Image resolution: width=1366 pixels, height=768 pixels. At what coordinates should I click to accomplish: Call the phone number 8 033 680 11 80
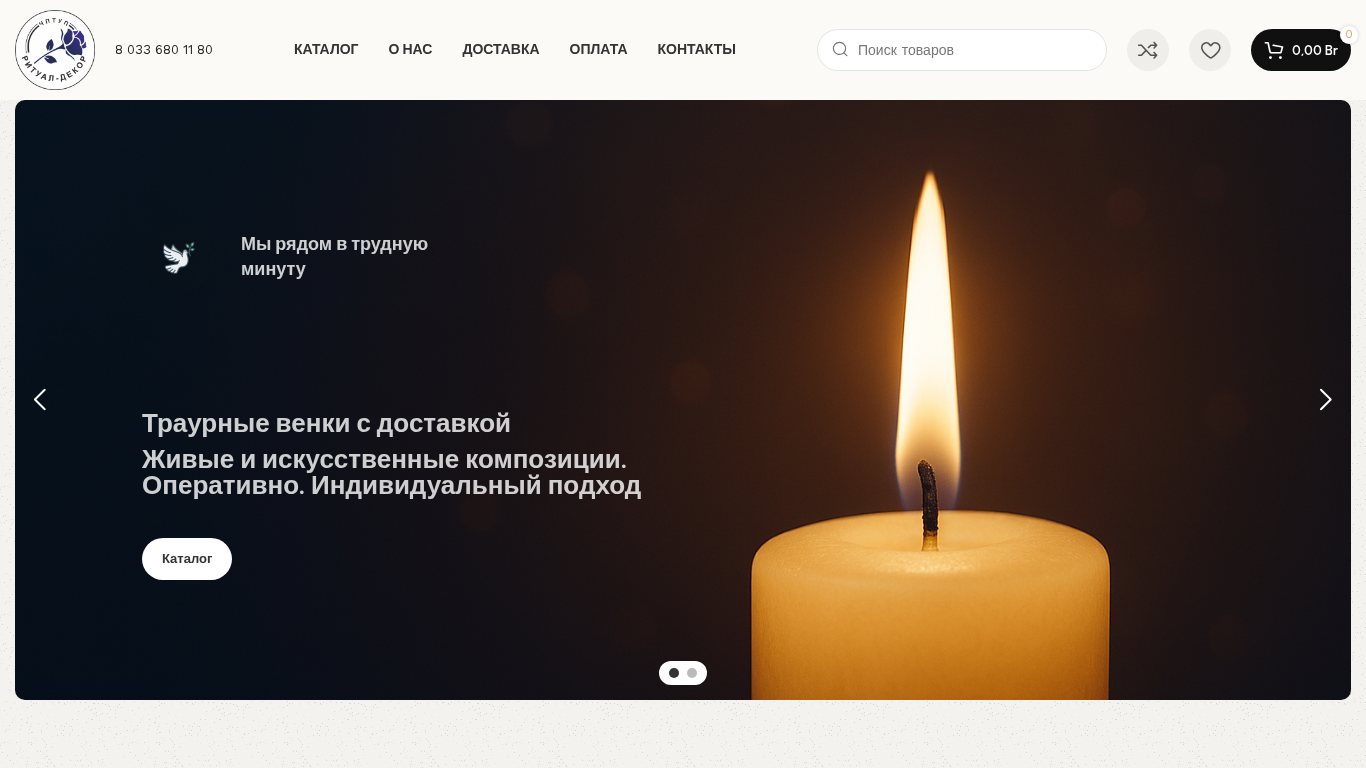[x=164, y=50]
